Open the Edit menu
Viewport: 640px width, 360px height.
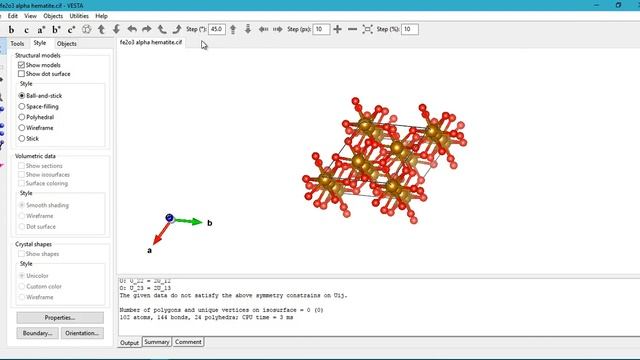coord(13,16)
